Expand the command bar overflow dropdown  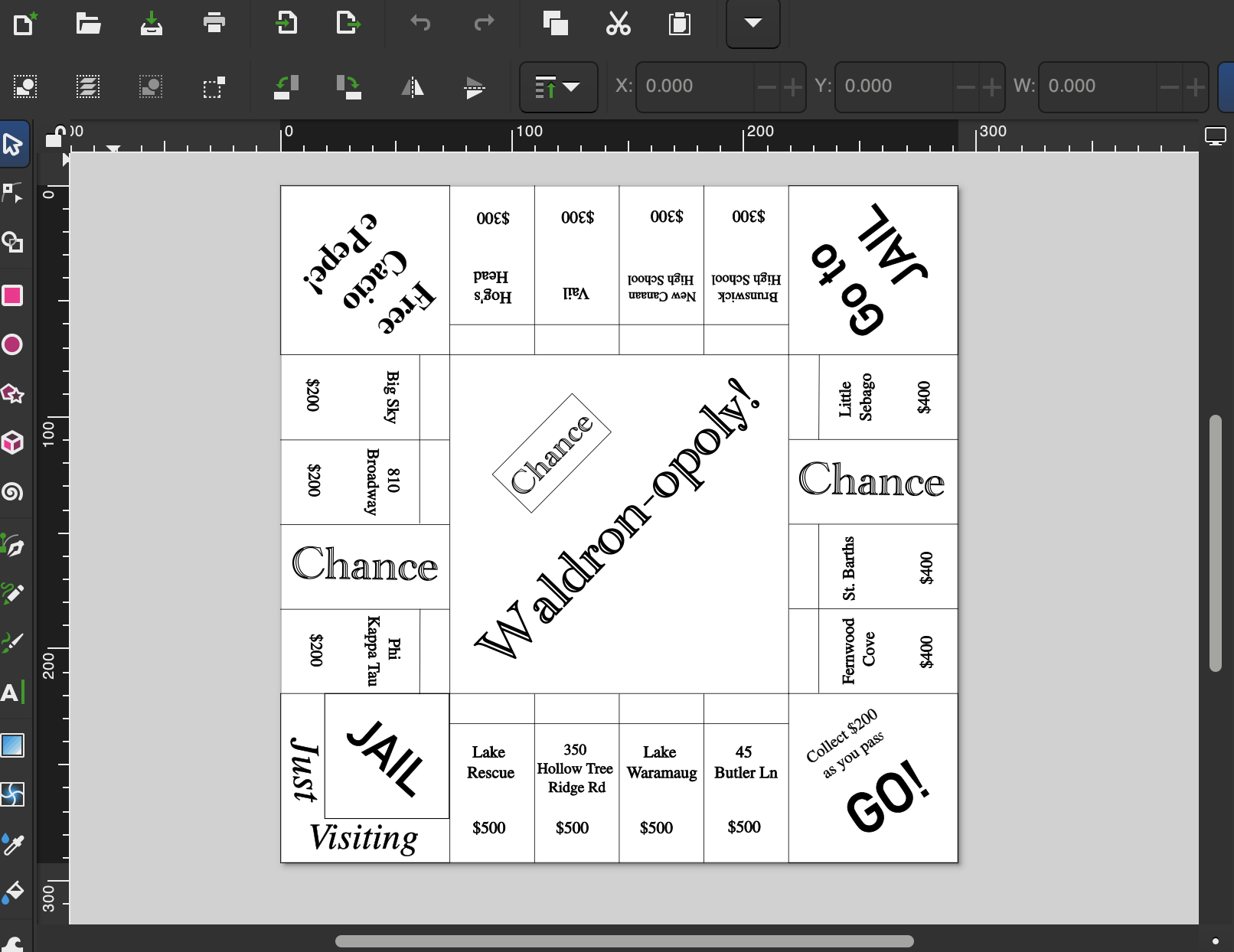752,23
